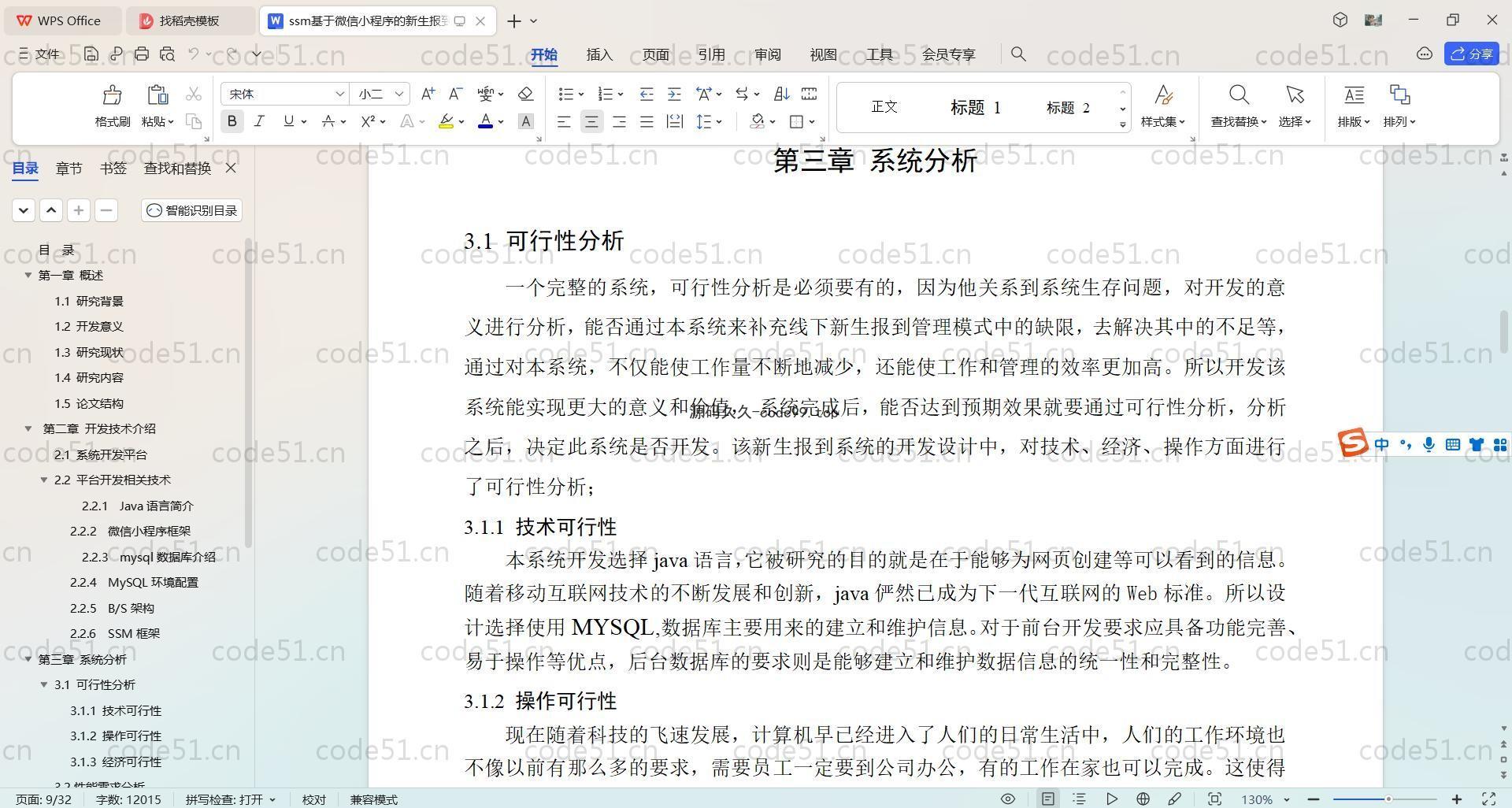Viewport: 1512px width, 808px height.
Task: Click the Increase Indent icon
Action: pyautogui.click(x=674, y=94)
